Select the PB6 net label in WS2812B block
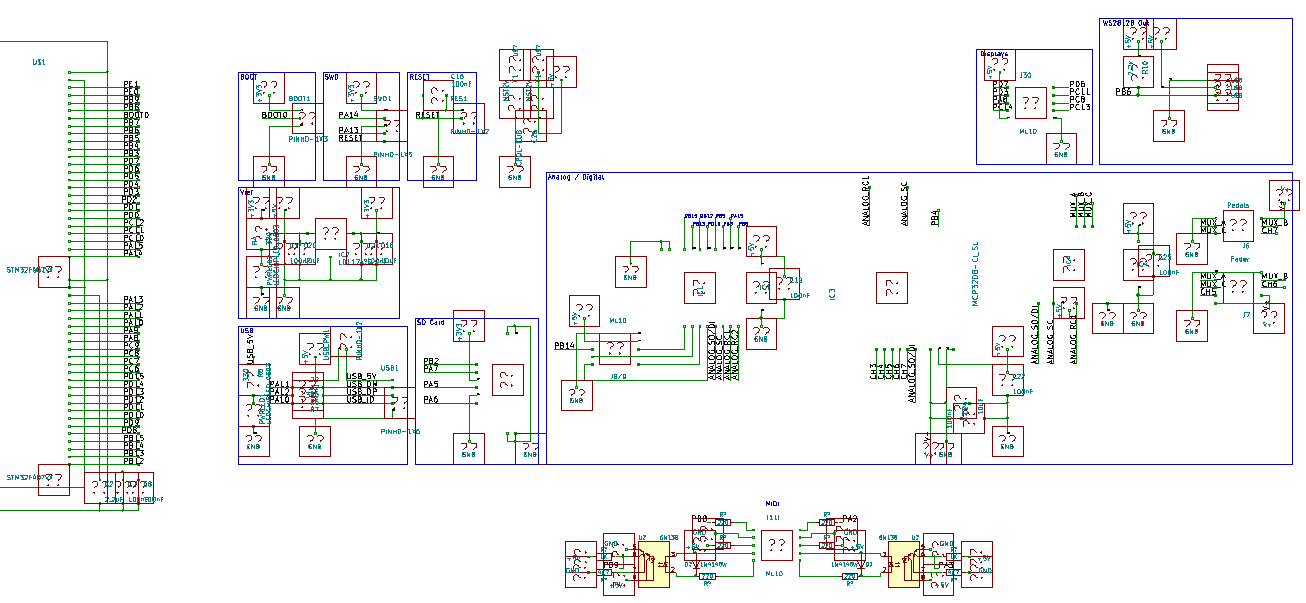Screen dimensions: 1306x603 point(1123,92)
